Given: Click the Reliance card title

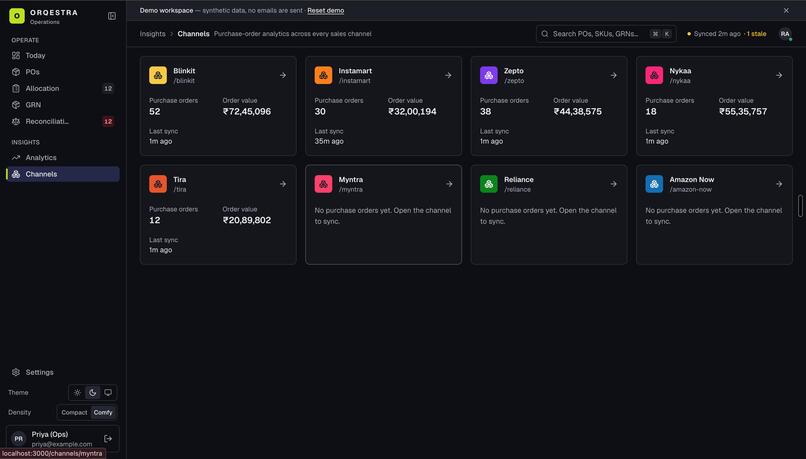Looking at the screenshot, I should pos(519,179).
